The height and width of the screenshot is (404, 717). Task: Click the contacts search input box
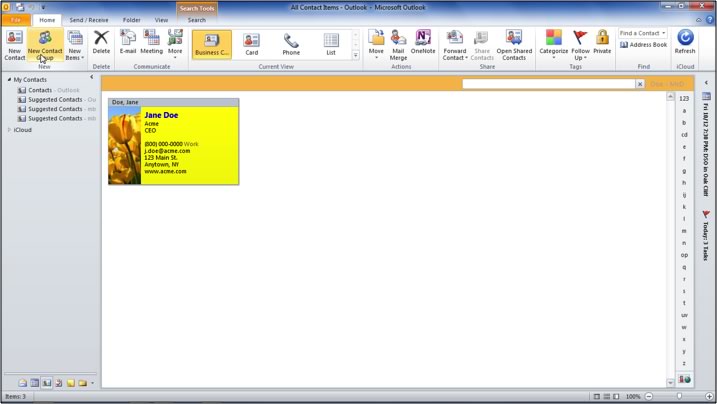tap(548, 84)
